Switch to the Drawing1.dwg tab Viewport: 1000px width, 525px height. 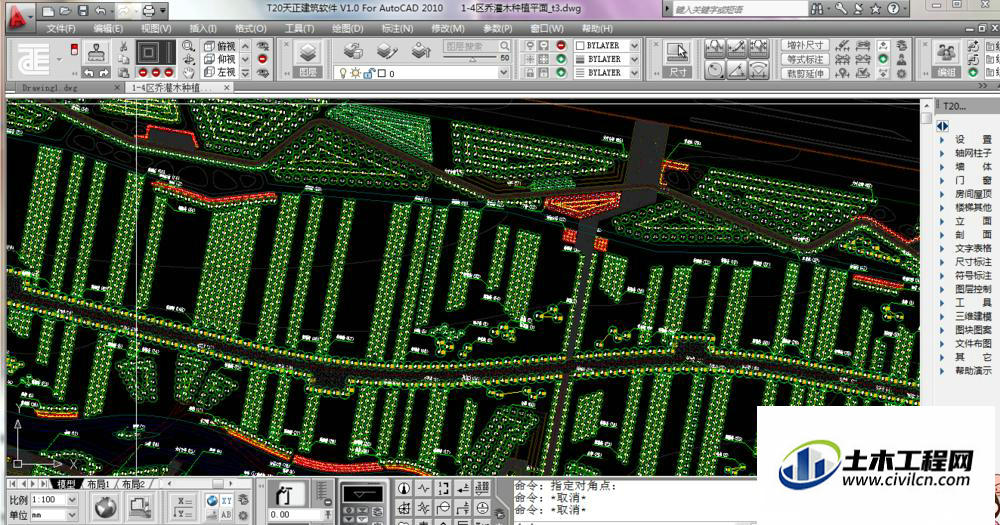(50, 87)
